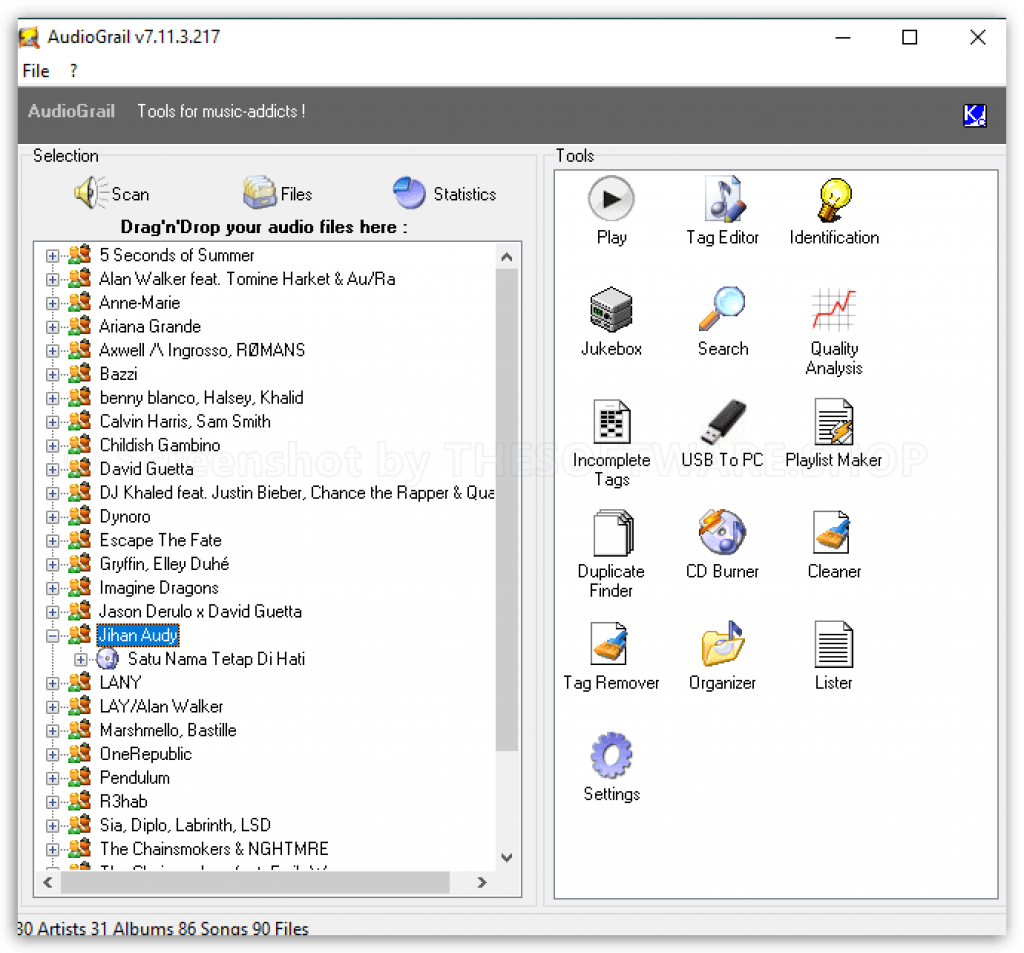Click the blue K logo in the banner

tap(974, 115)
